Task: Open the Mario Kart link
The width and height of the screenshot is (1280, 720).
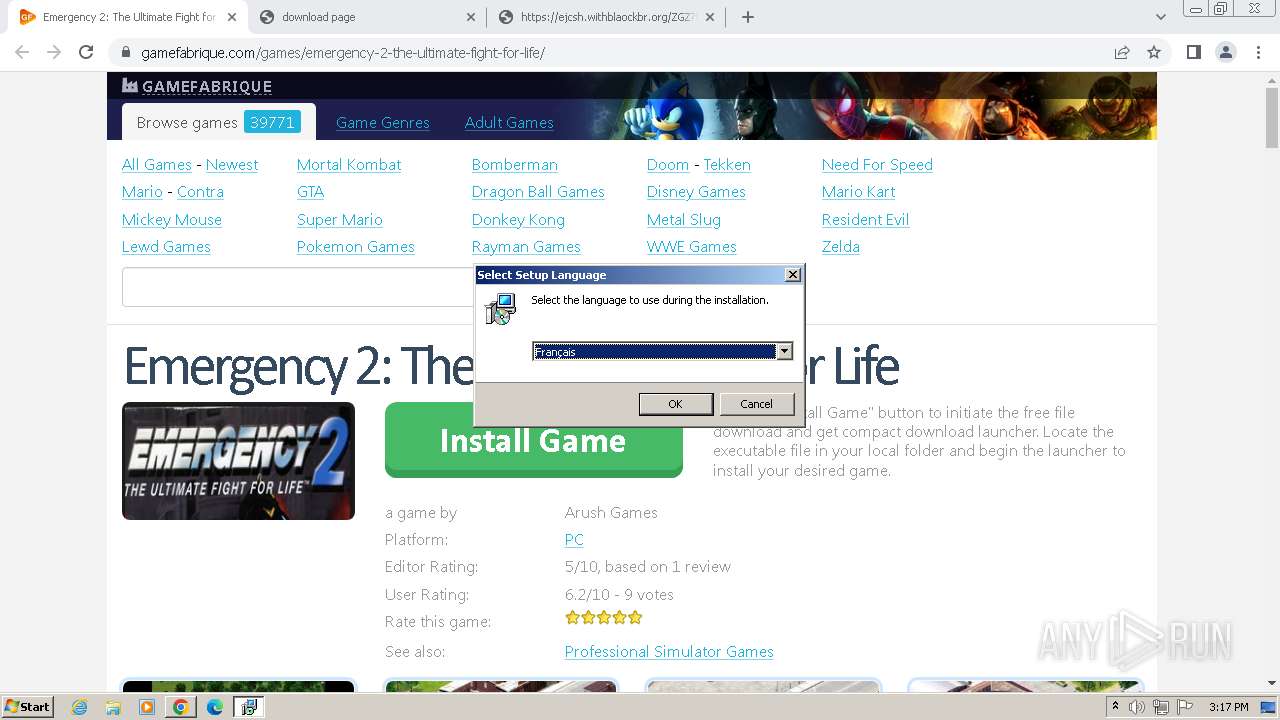Action: pyautogui.click(x=858, y=191)
